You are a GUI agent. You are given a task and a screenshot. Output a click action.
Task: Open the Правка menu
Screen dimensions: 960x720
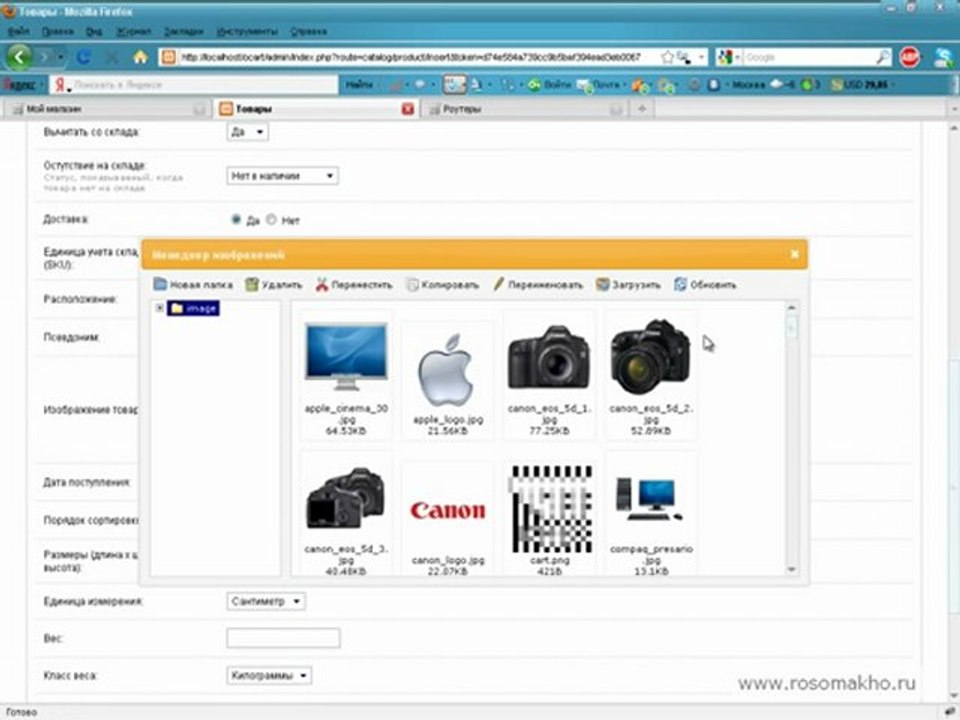point(58,31)
